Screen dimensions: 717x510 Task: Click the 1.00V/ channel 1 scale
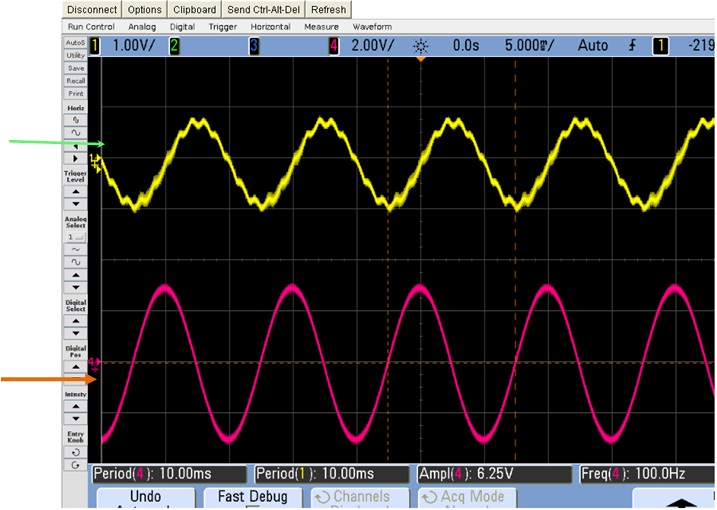pos(134,46)
